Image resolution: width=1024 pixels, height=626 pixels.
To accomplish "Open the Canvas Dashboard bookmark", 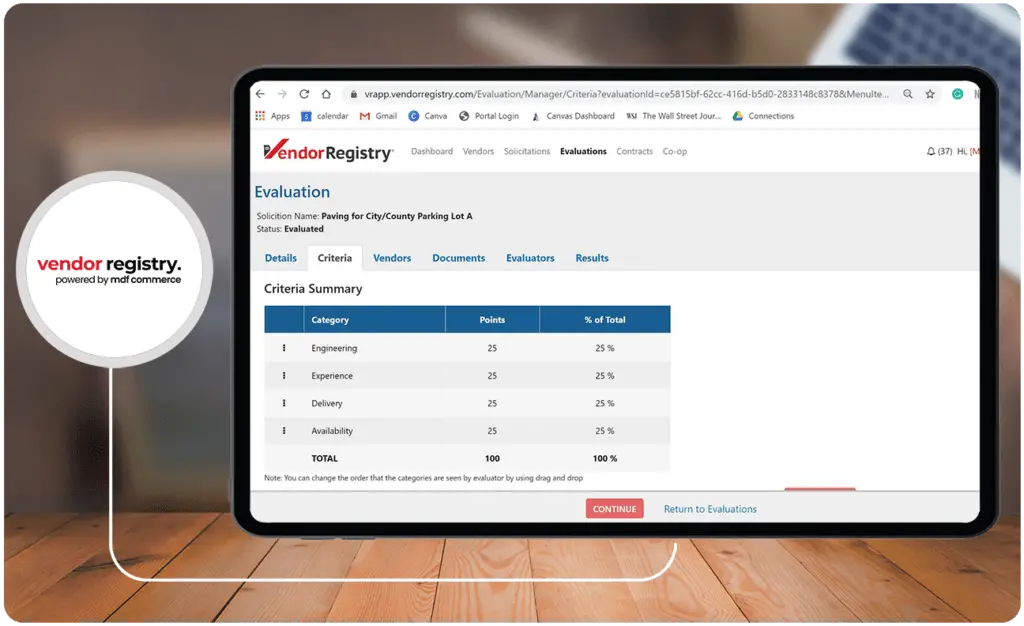I will point(573,116).
